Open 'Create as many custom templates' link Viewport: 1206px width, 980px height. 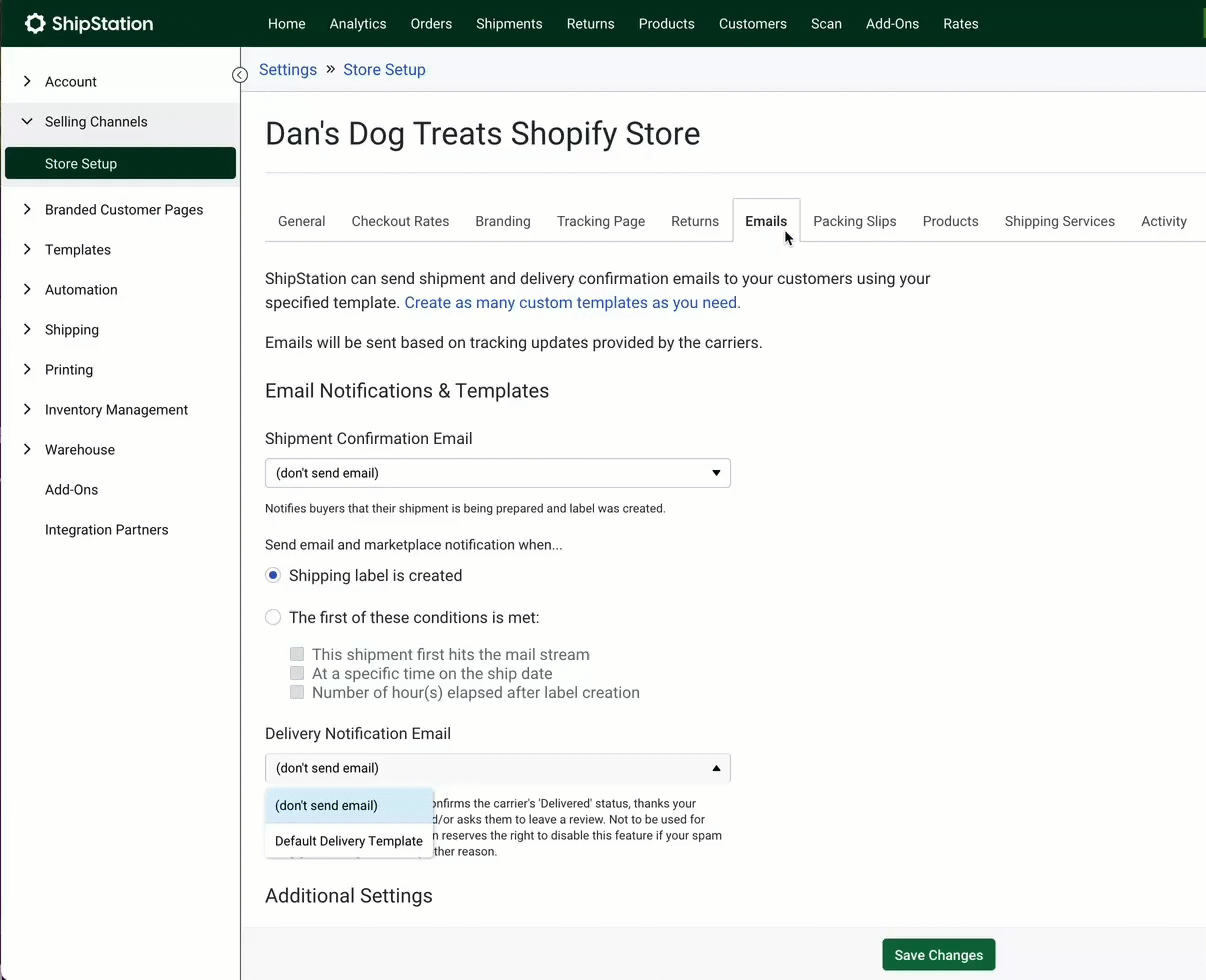tap(572, 303)
